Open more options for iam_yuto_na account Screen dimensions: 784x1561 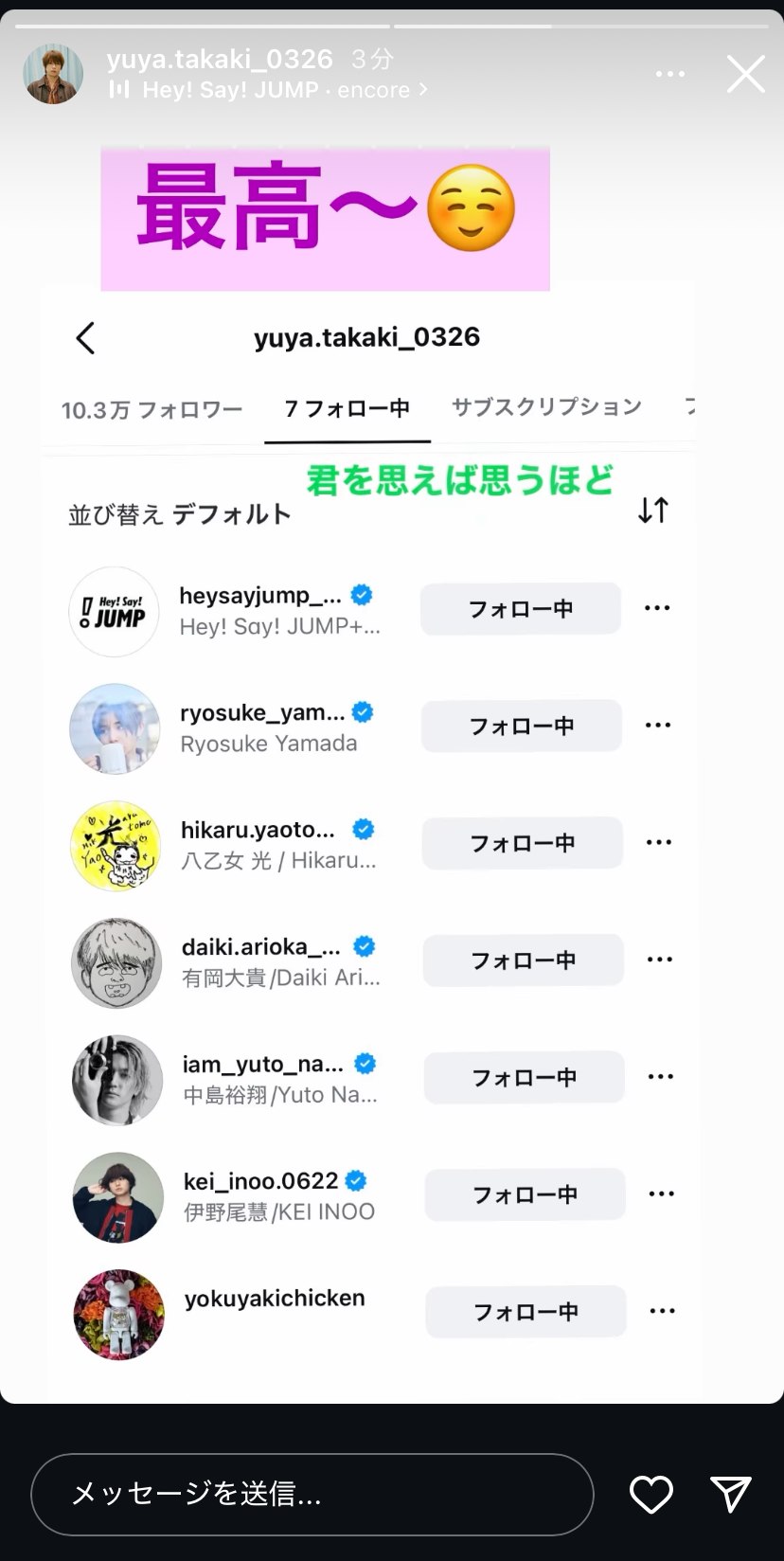tap(661, 1077)
